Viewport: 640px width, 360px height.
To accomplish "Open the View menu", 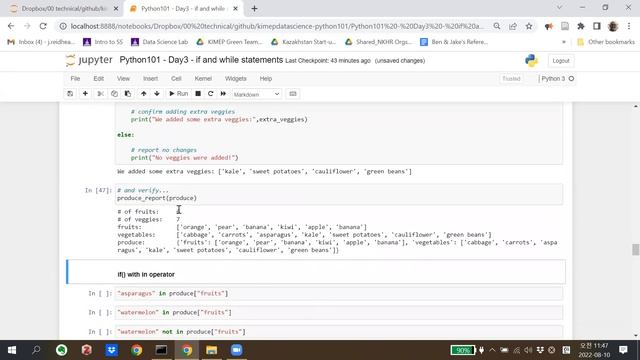I will coord(123,79).
